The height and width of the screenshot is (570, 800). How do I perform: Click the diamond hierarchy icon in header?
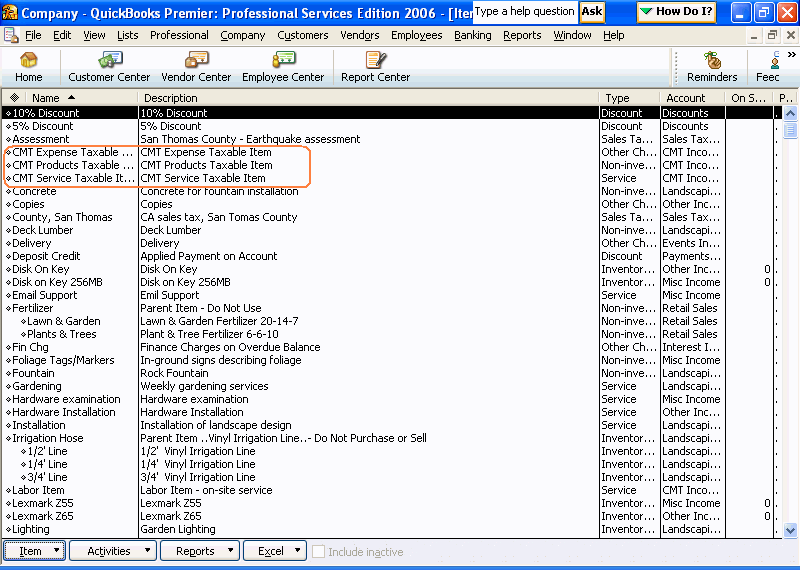click(14, 98)
